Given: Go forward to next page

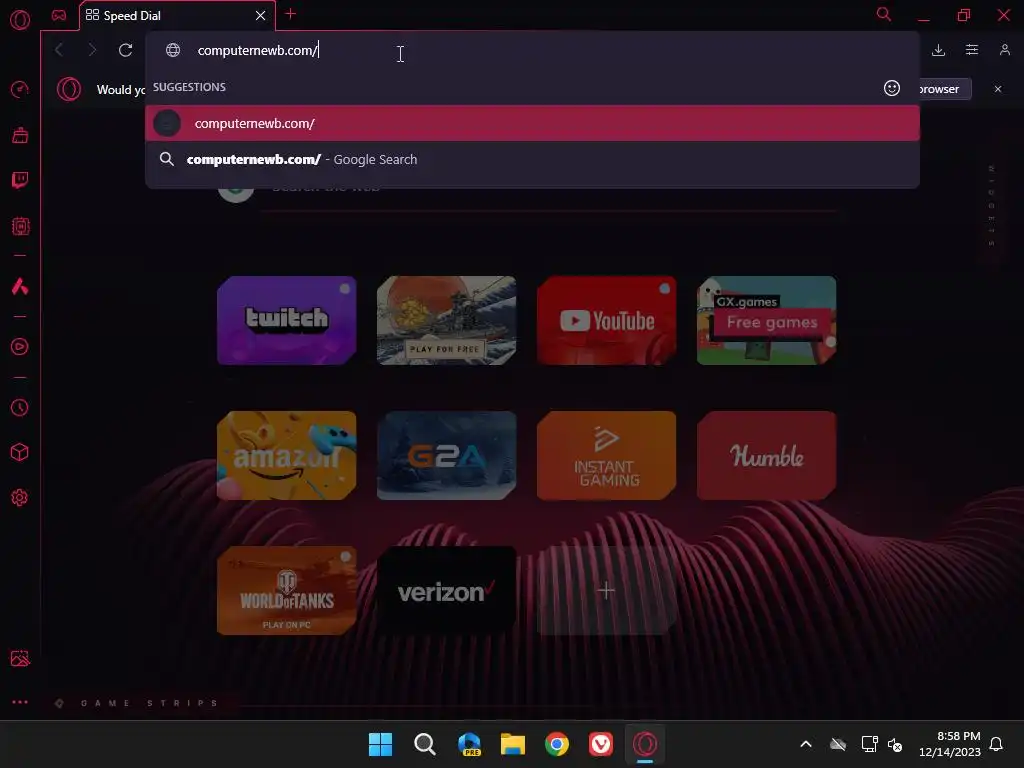Looking at the screenshot, I should coord(92,50).
